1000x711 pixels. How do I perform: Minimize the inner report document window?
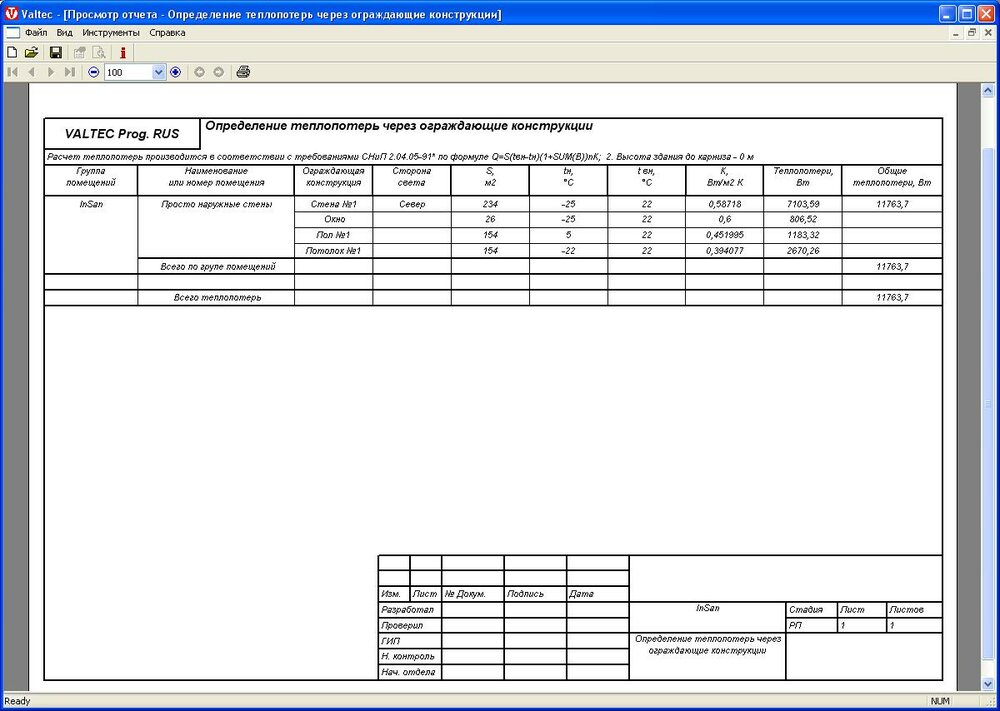pyautogui.click(x=957, y=33)
